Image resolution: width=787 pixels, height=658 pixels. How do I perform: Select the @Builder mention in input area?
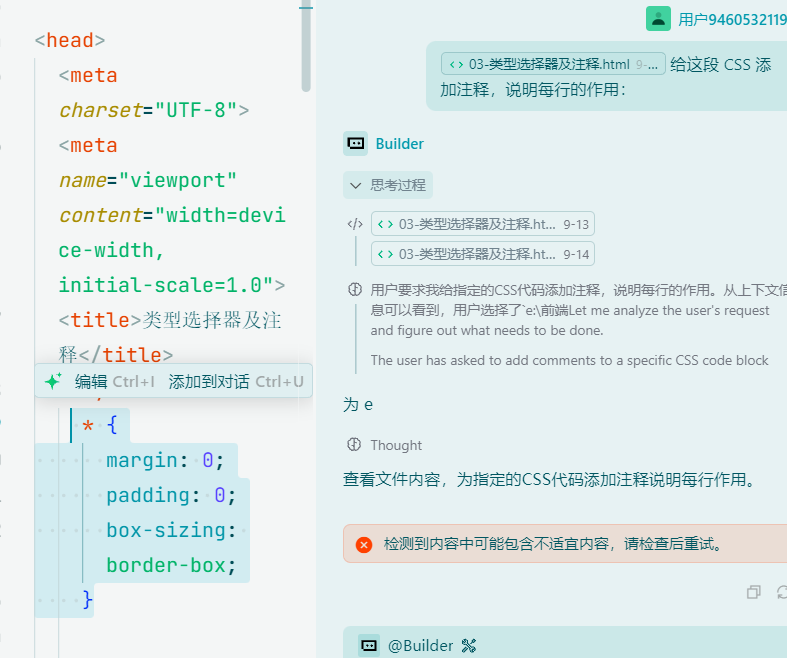coord(421,645)
